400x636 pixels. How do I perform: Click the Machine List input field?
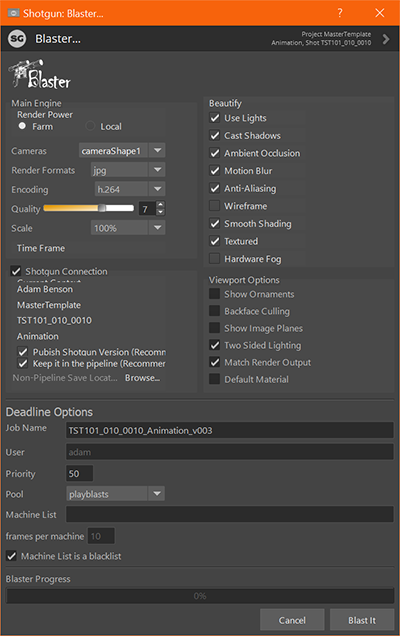230,514
